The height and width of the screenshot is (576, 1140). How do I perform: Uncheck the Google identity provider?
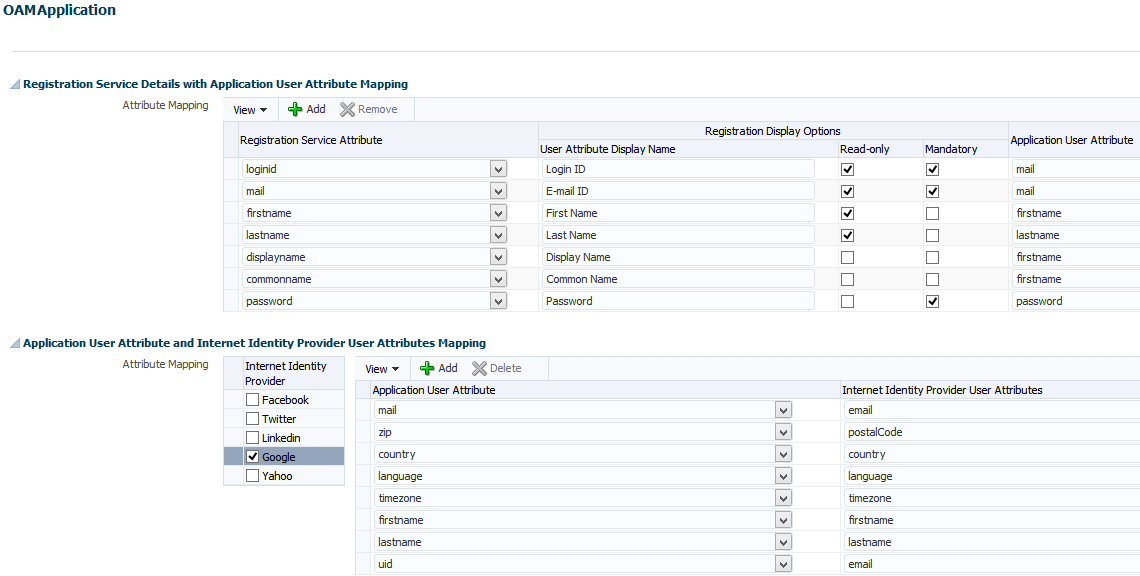[252, 456]
